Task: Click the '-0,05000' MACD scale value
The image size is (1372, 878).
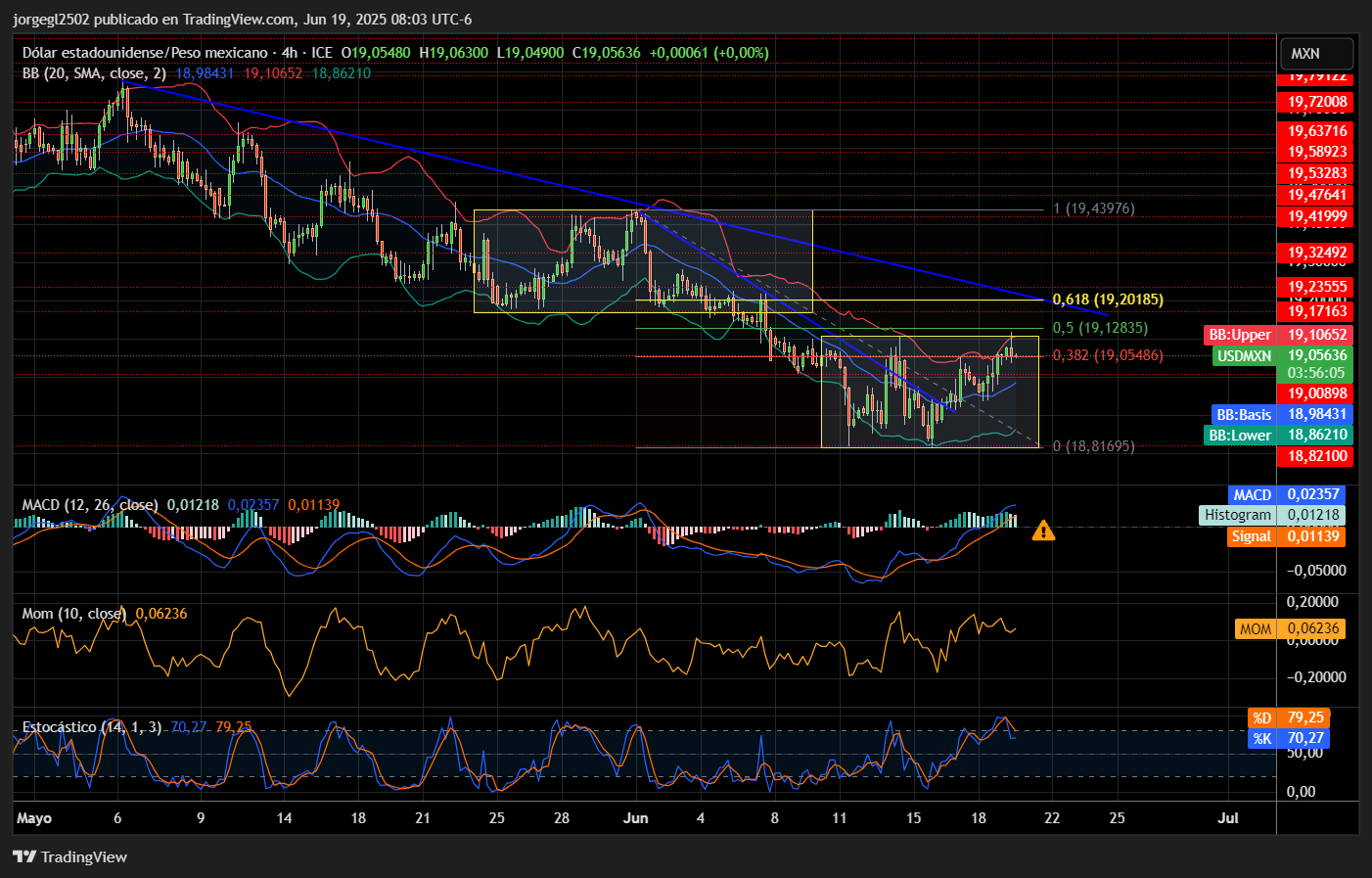Action: coord(1316,571)
